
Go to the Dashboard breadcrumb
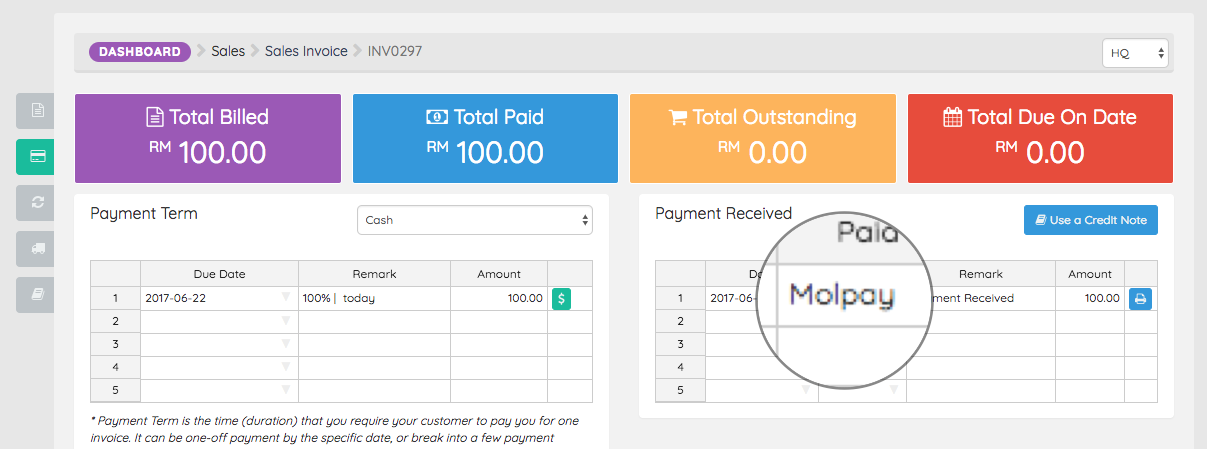pos(140,51)
